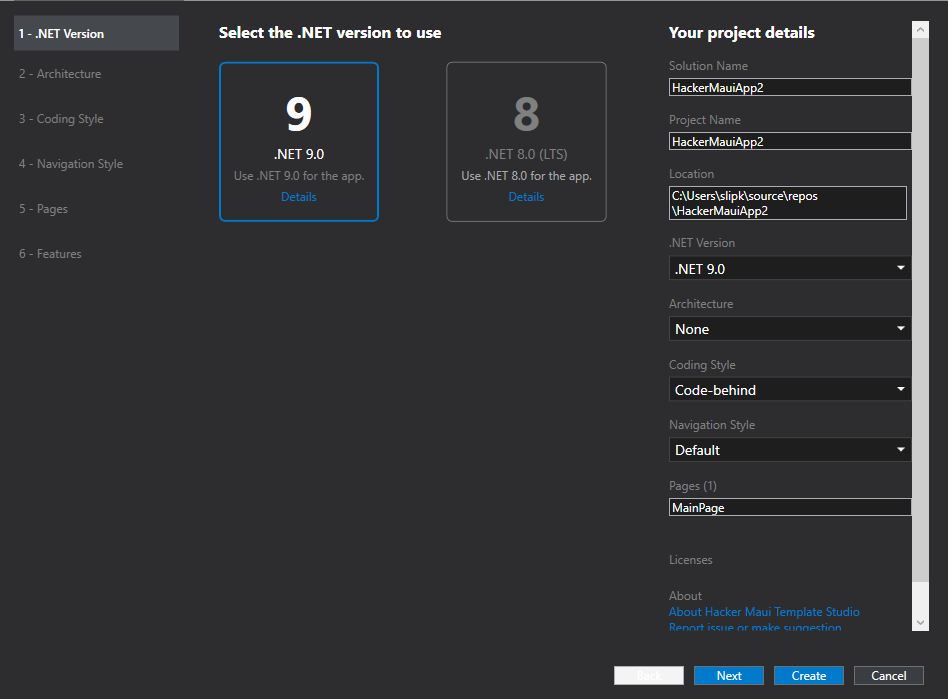The width and height of the screenshot is (948, 699).
Task: Expand the Architecture dropdown set to None
Action: click(789, 329)
